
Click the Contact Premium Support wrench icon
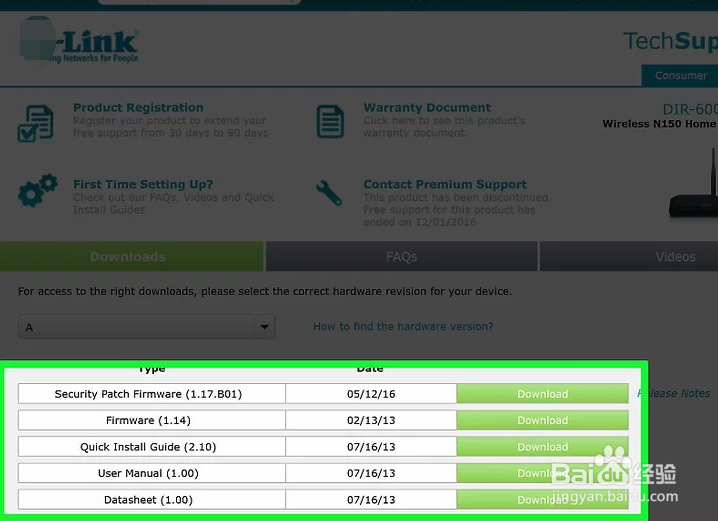point(329,193)
